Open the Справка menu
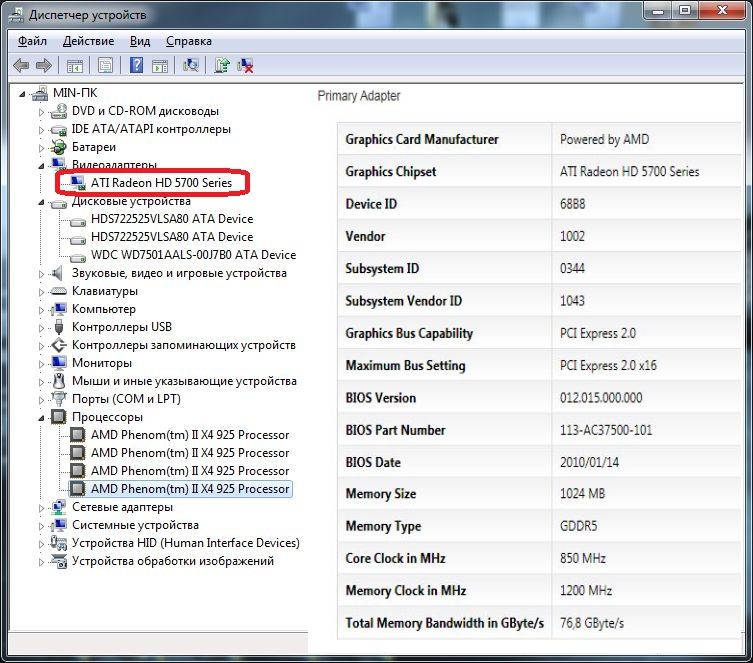The width and height of the screenshot is (753, 663). tap(189, 41)
